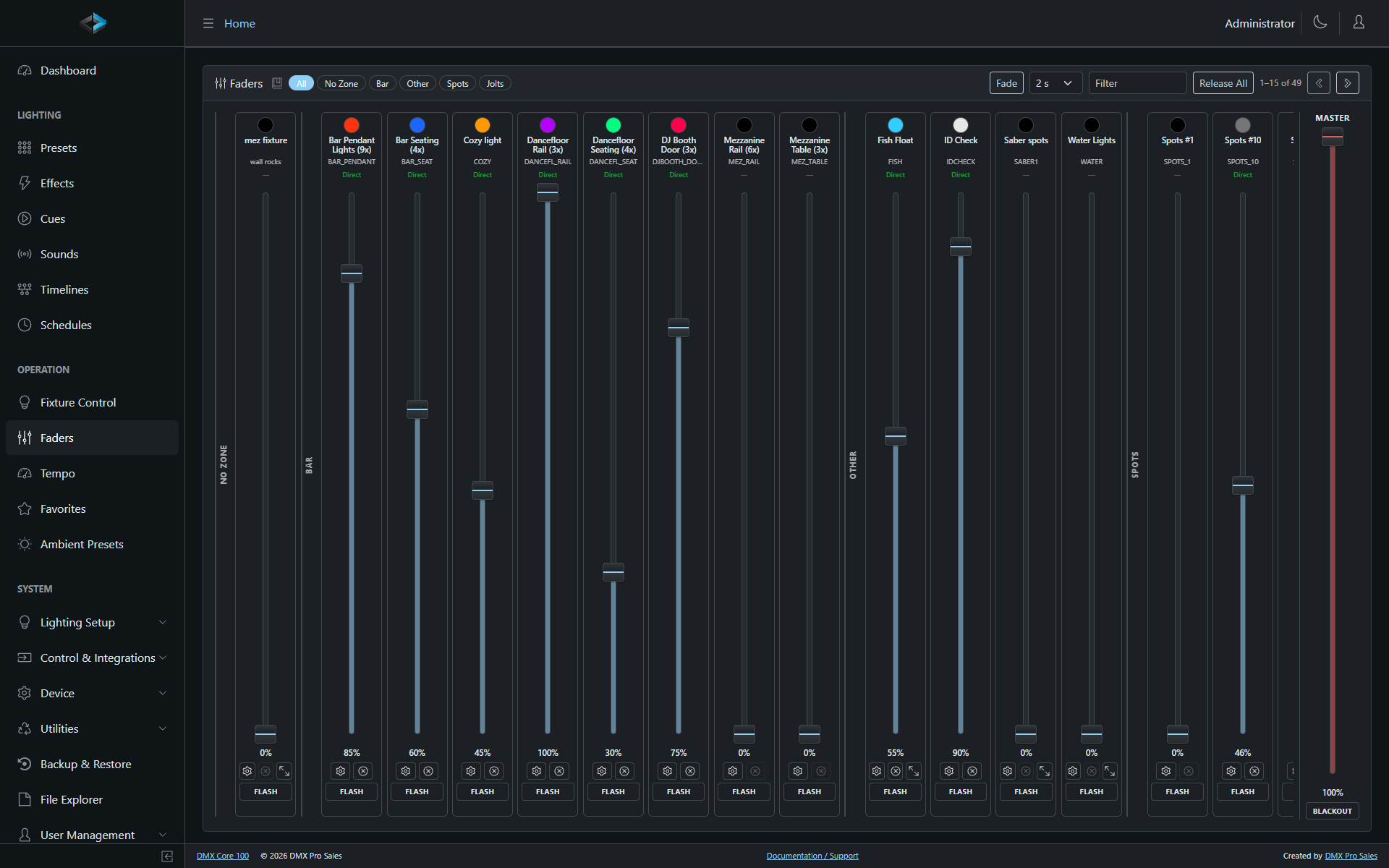Click the save faders layout icon
Screen dimensions: 1389x868
click(x=277, y=83)
